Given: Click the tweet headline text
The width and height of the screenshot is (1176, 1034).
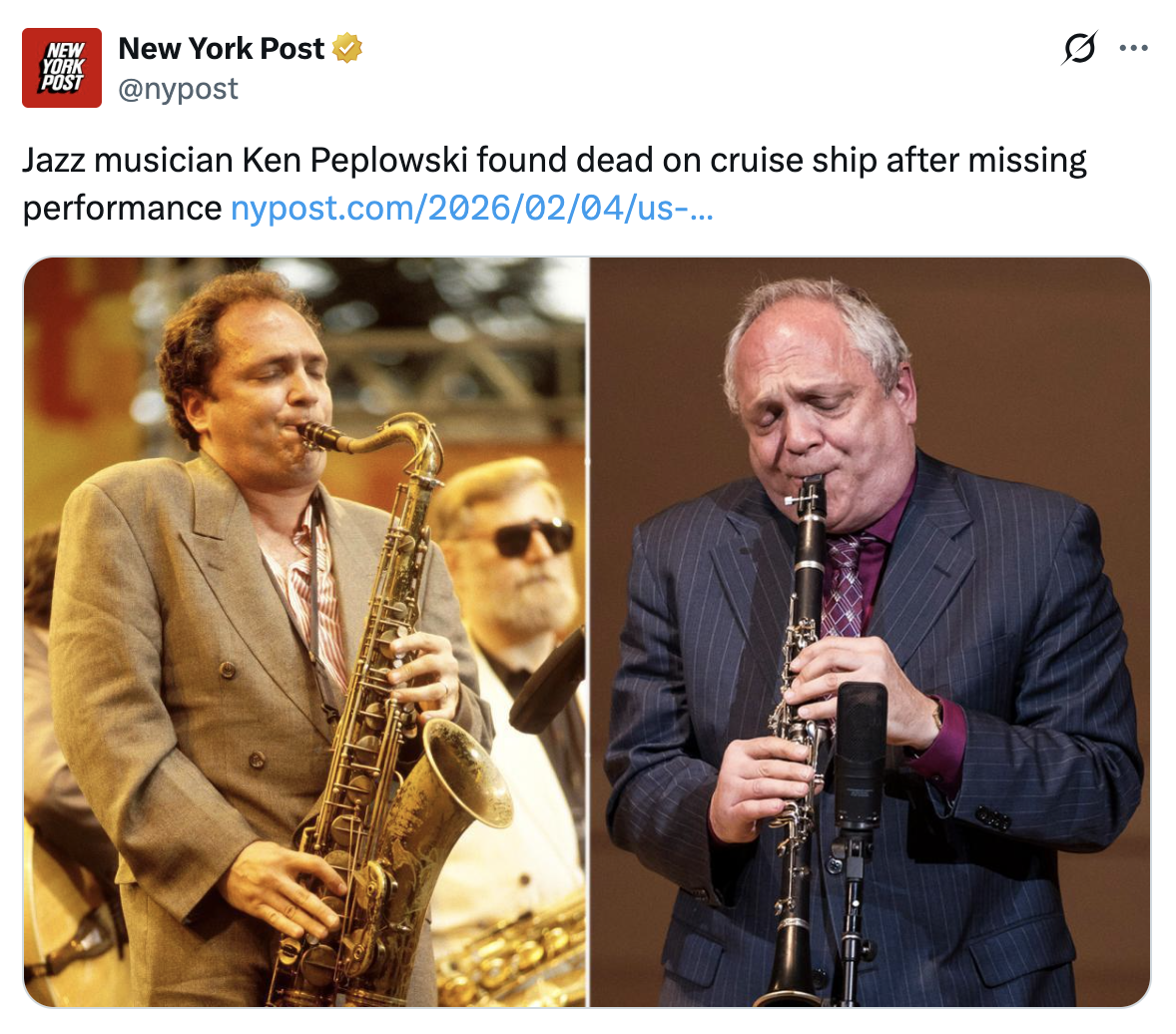Looking at the screenshot, I should 554,160.
